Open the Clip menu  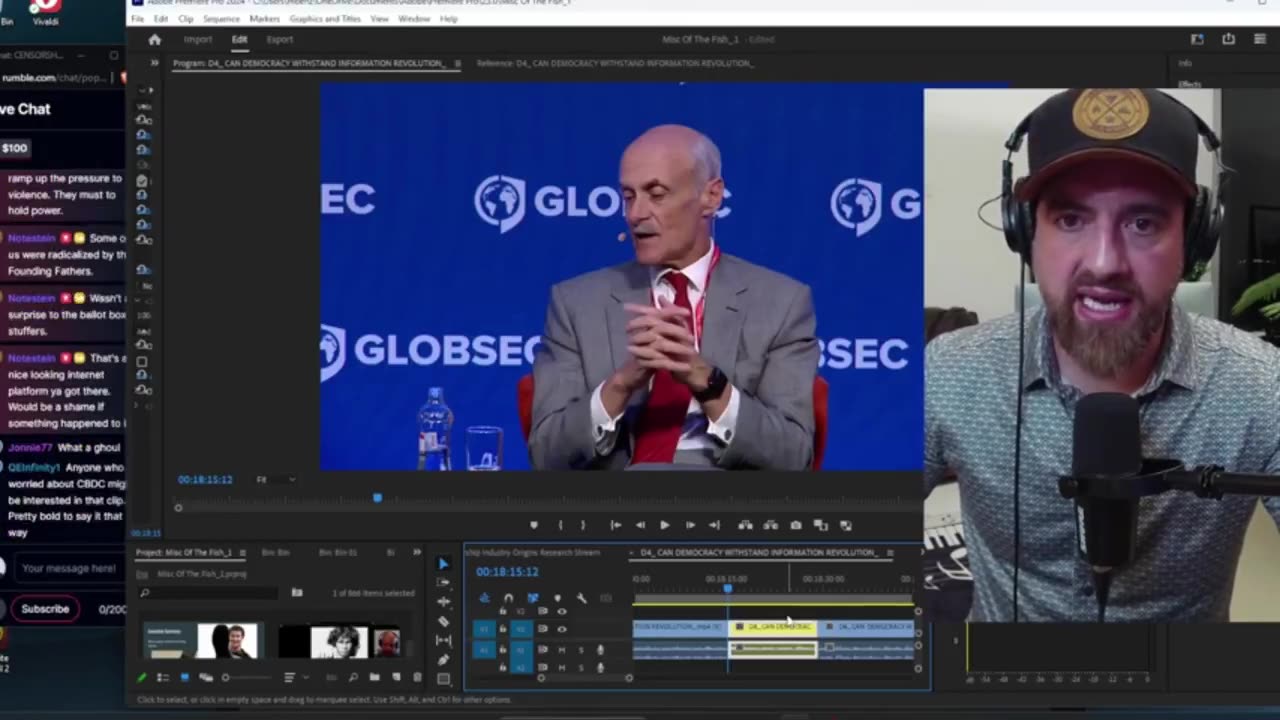coord(186,19)
